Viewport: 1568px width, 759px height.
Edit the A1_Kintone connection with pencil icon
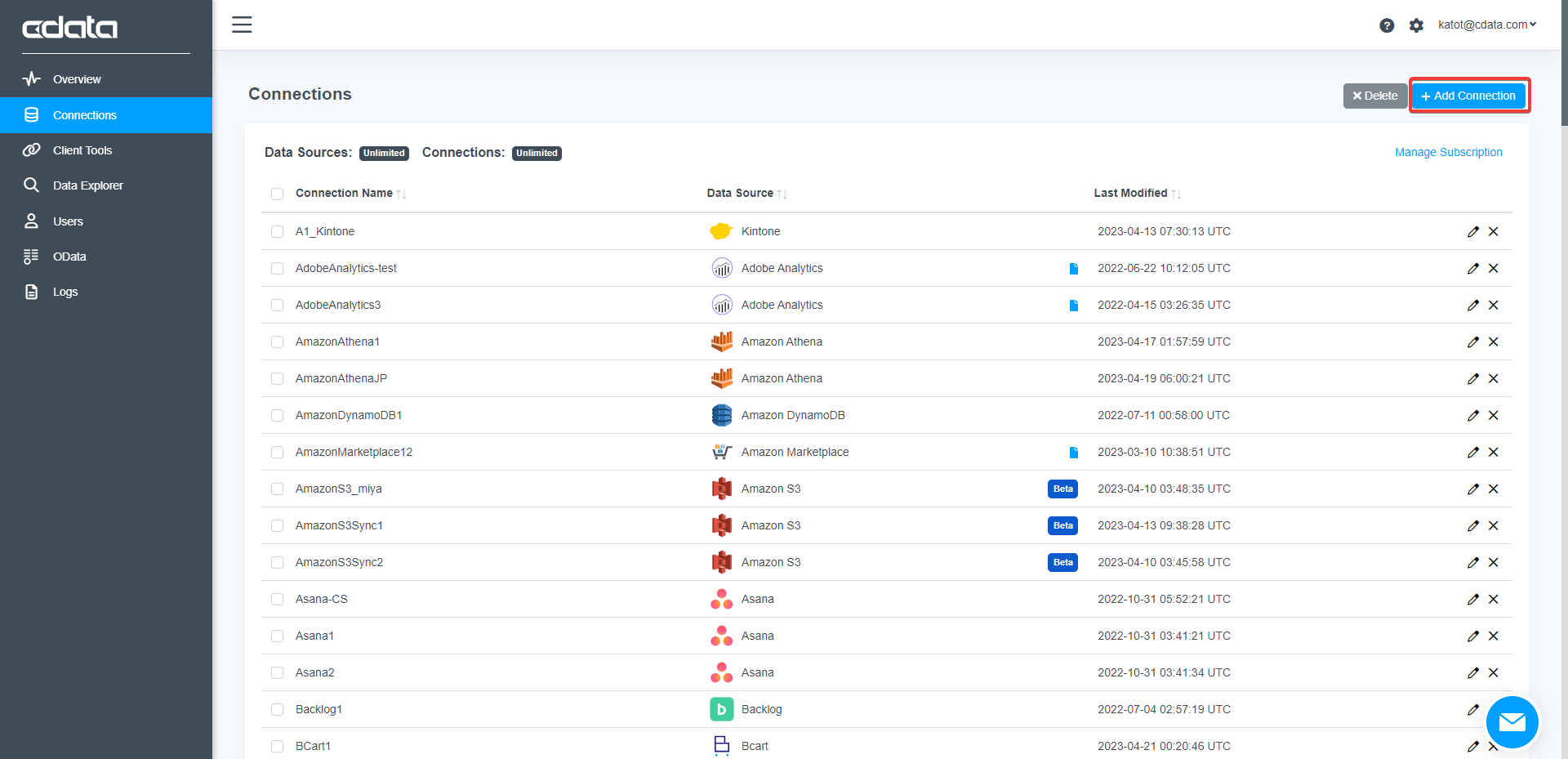pos(1473,231)
